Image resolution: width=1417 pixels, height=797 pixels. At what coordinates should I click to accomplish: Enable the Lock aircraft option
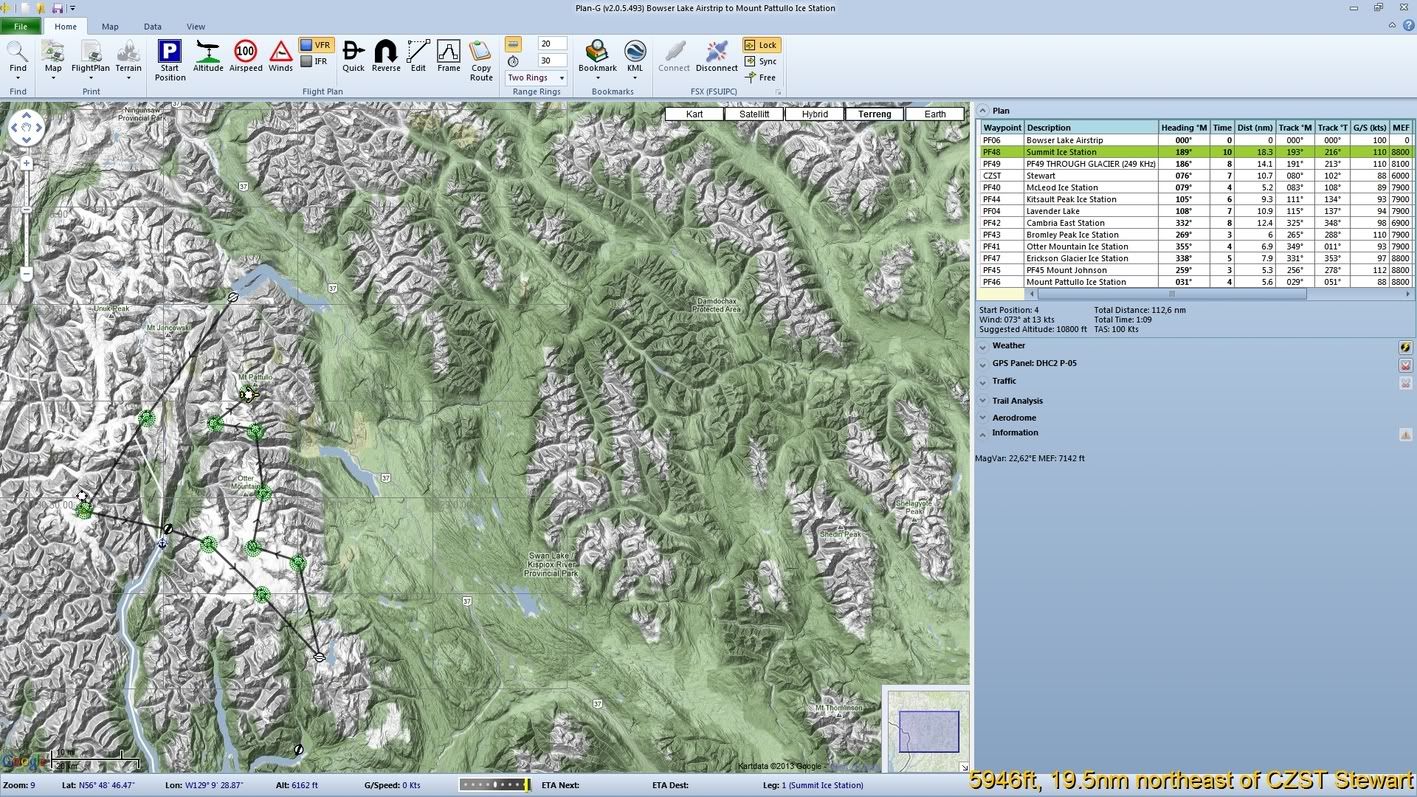pos(760,45)
